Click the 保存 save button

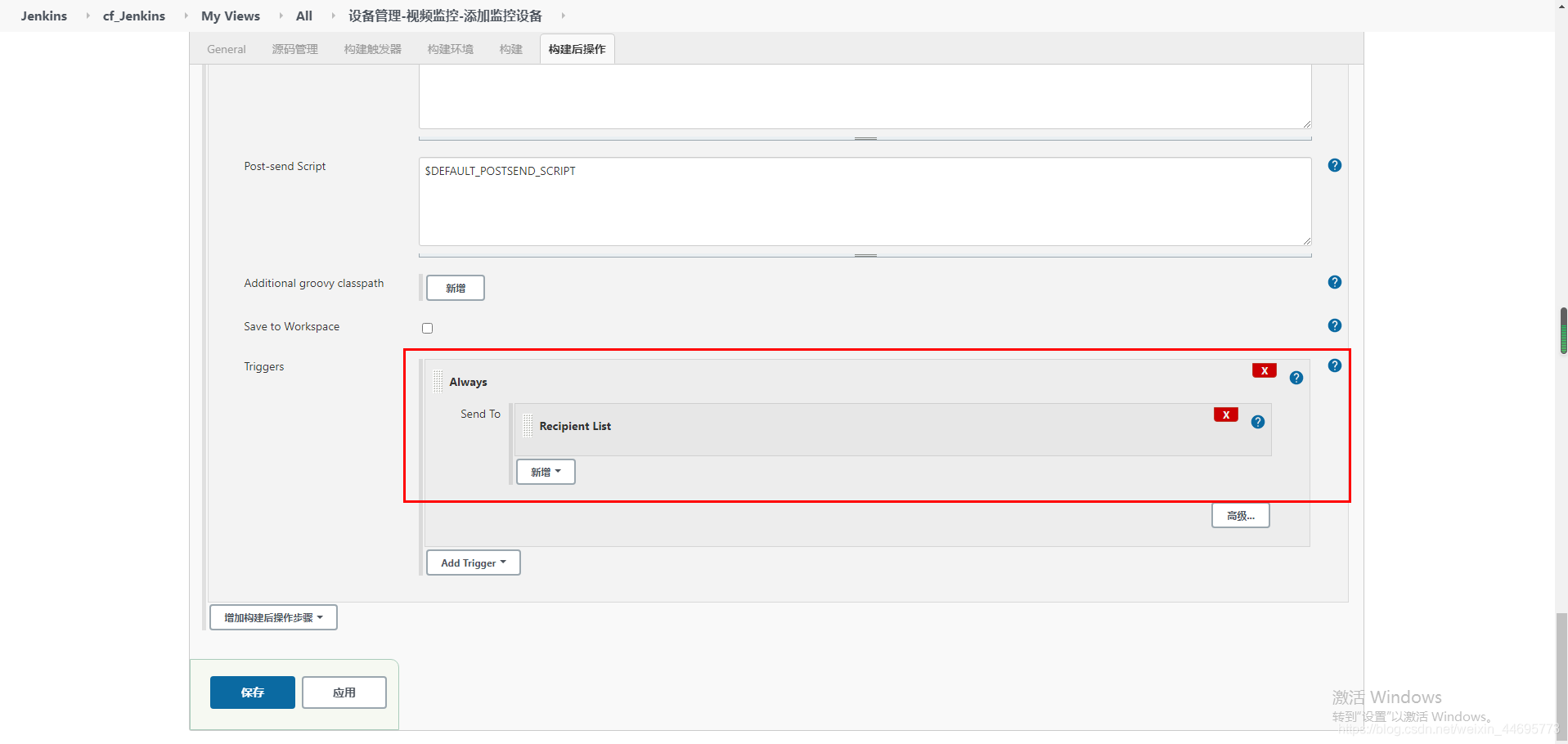(x=253, y=692)
